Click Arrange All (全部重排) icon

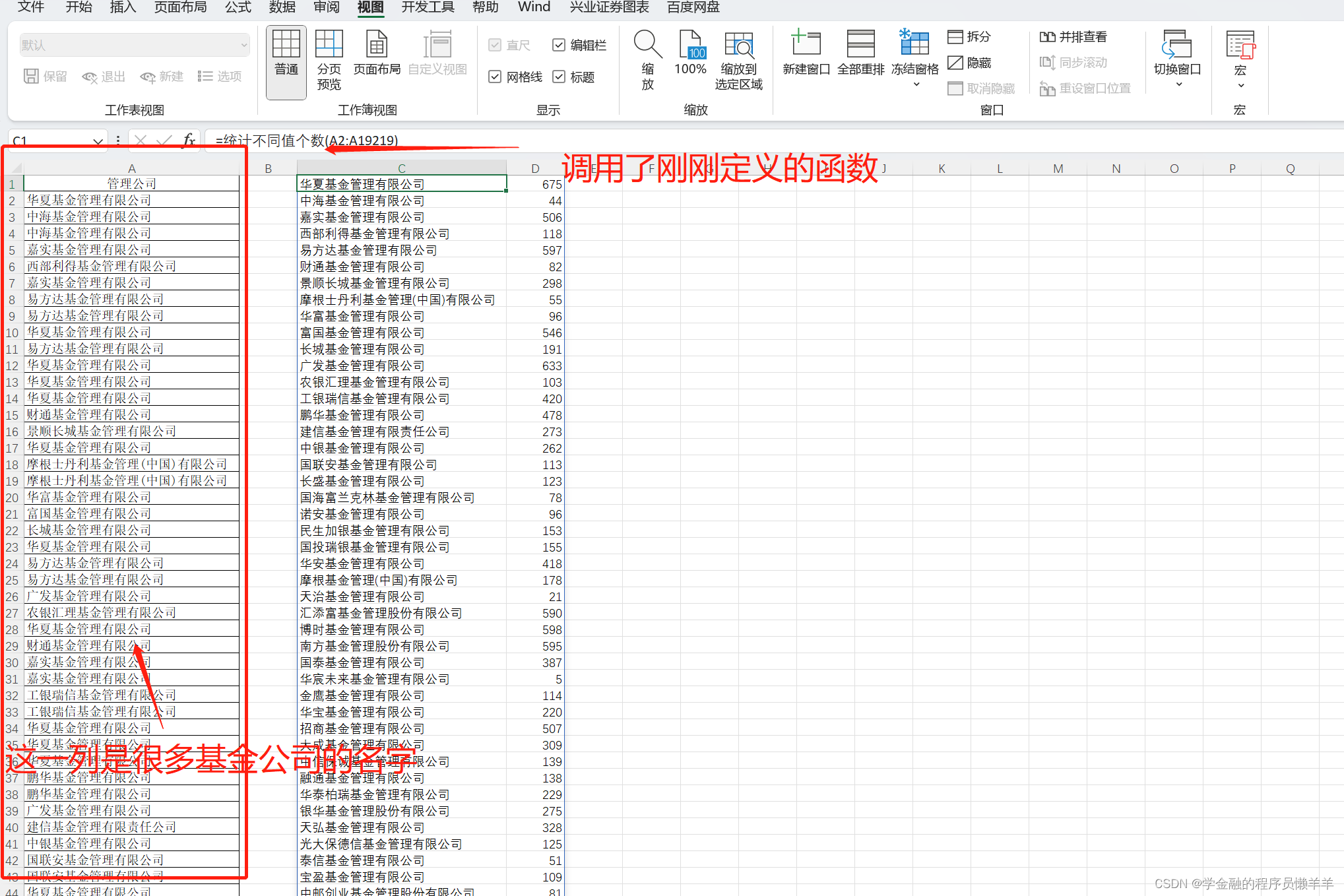[x=861, y=54]
